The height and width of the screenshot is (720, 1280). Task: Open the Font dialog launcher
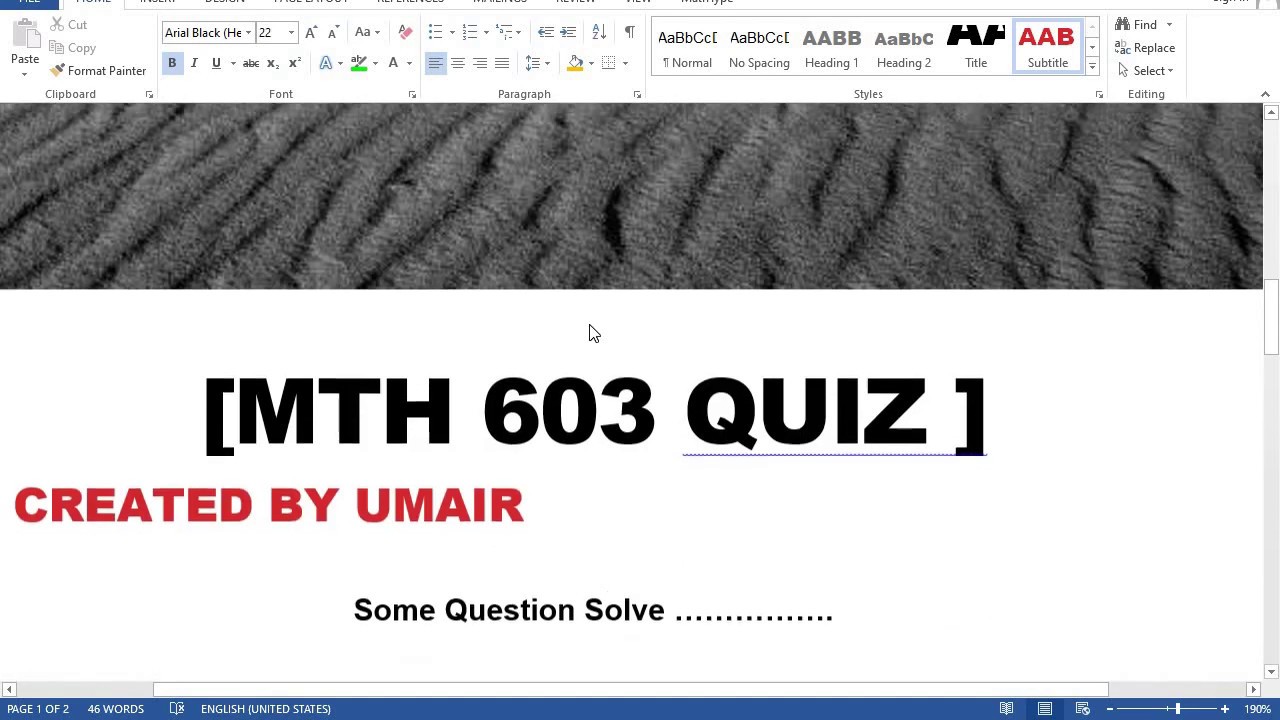coord(412,94)
